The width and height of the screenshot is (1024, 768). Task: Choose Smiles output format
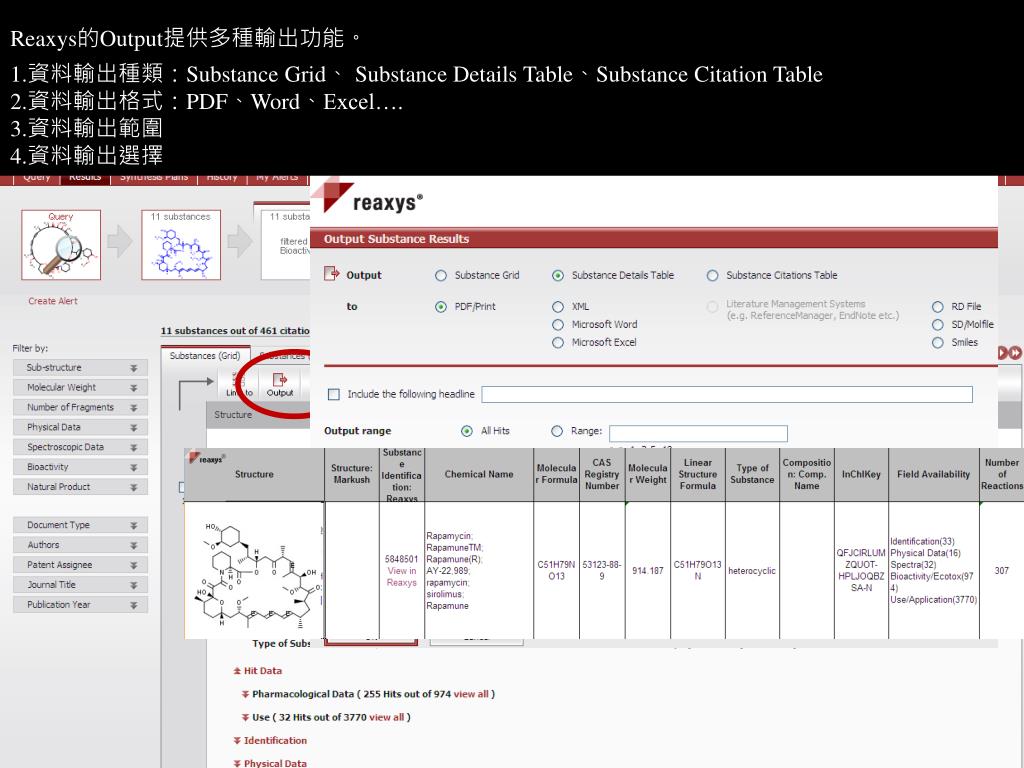(x=938, y=342)
